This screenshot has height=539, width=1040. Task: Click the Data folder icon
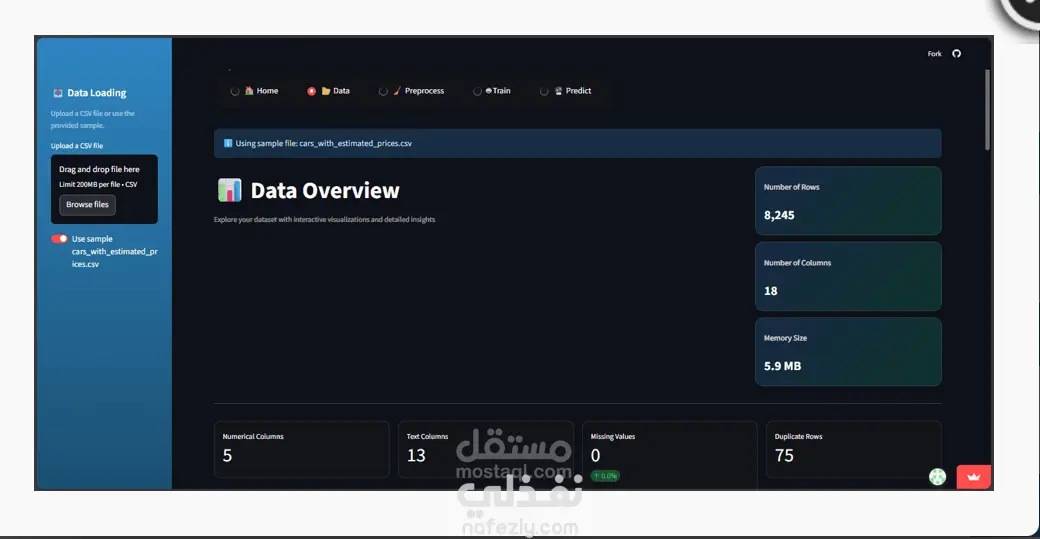(326, 91)
